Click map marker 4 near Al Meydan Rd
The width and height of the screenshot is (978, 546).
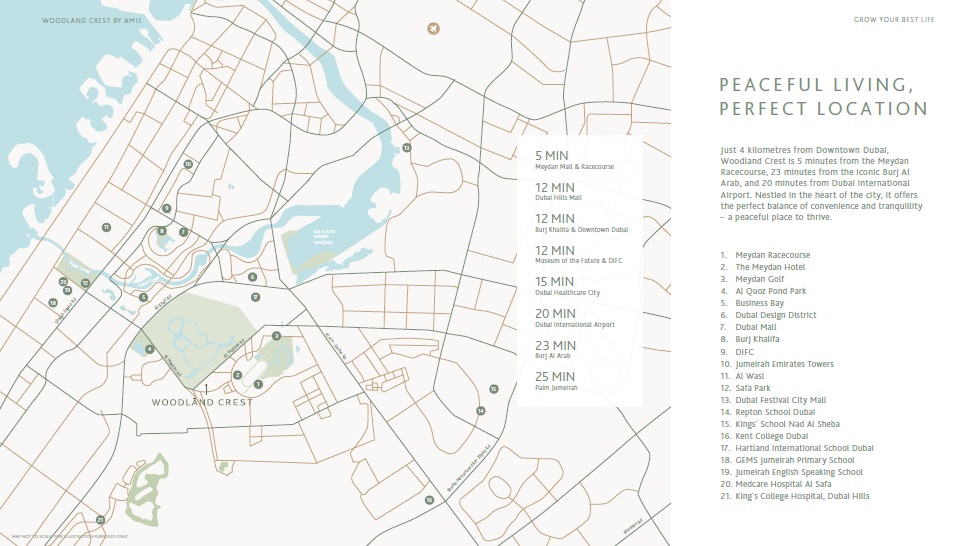pos(149,349)
